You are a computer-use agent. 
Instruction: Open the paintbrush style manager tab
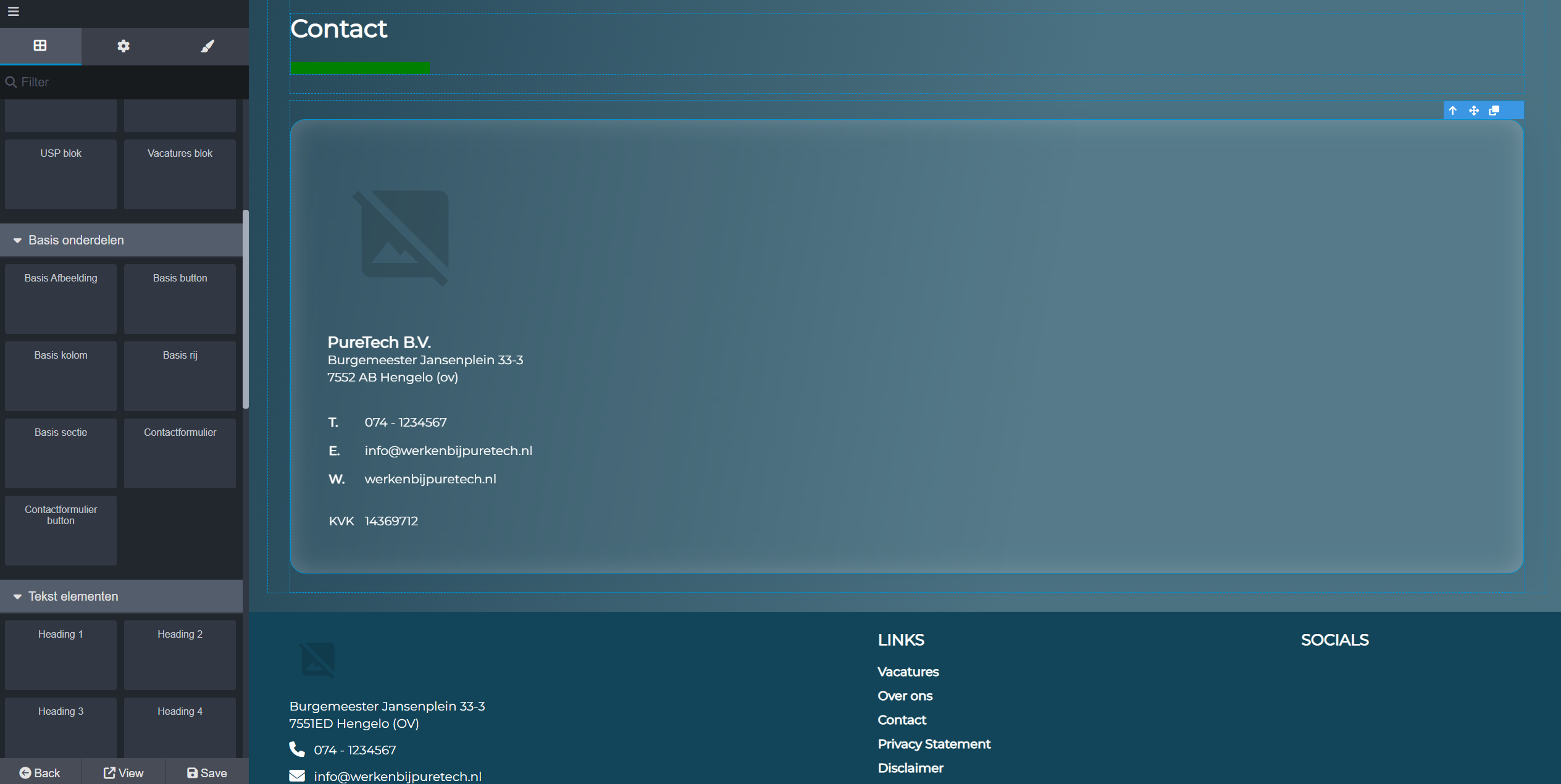207,46
